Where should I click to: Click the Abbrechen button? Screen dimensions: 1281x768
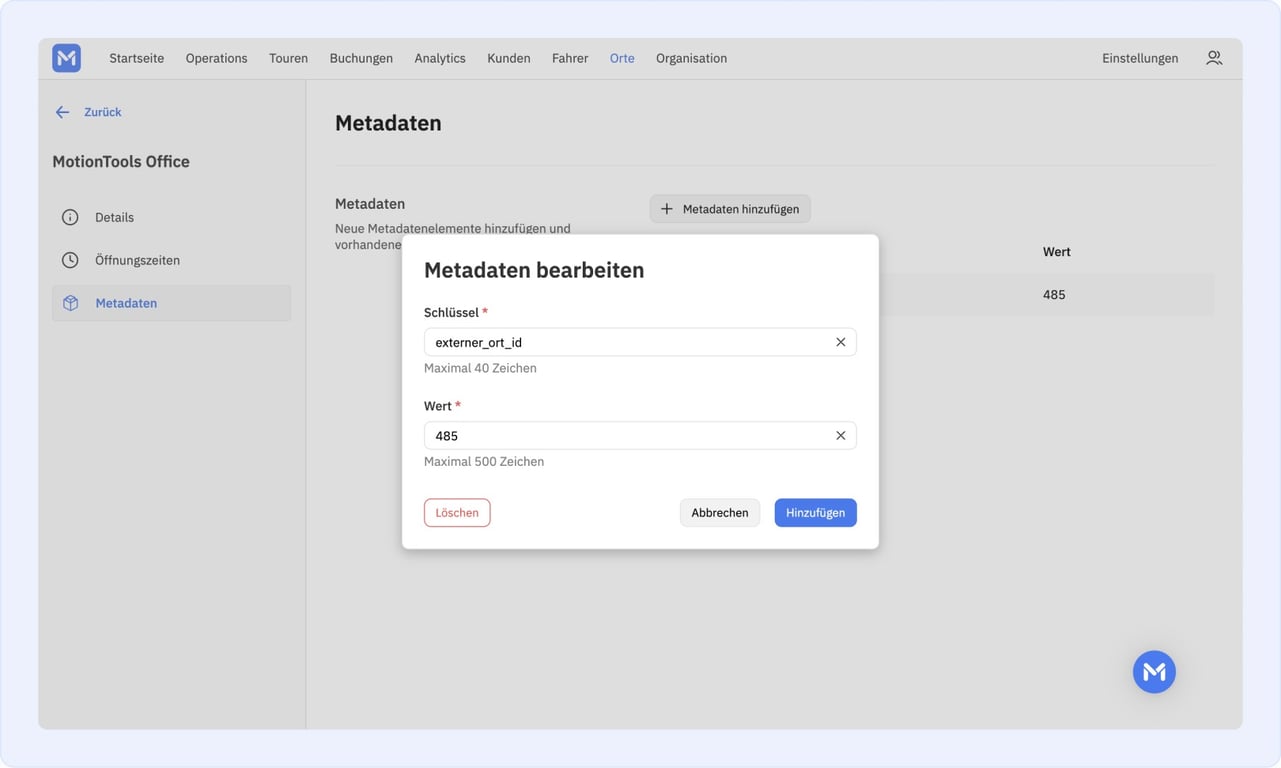720,513
